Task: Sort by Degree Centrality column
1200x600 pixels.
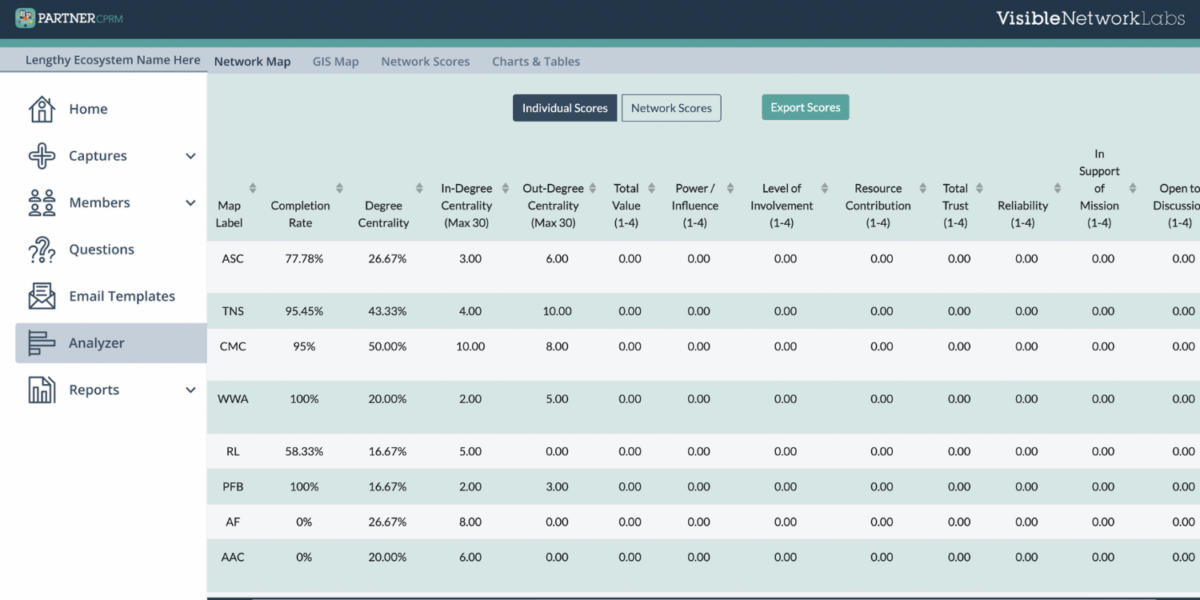Action: pyautogui.click(x=419, y=185)
